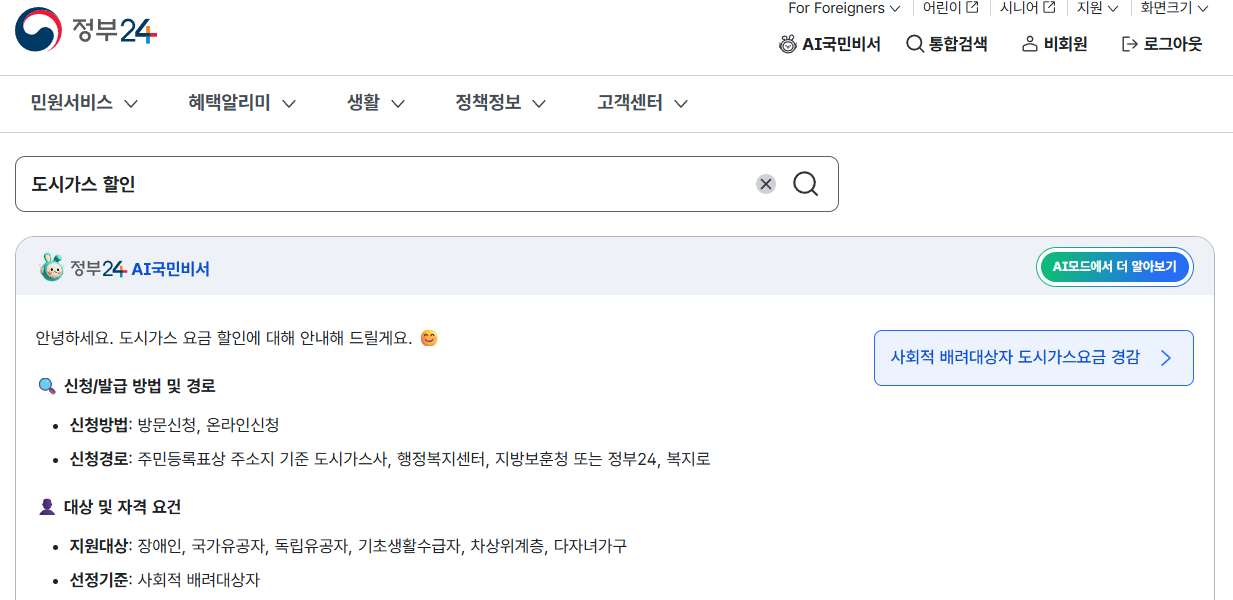Click the 비회원 user icon
Viewport: 1233px width, 600px height.
(1030, 44)
